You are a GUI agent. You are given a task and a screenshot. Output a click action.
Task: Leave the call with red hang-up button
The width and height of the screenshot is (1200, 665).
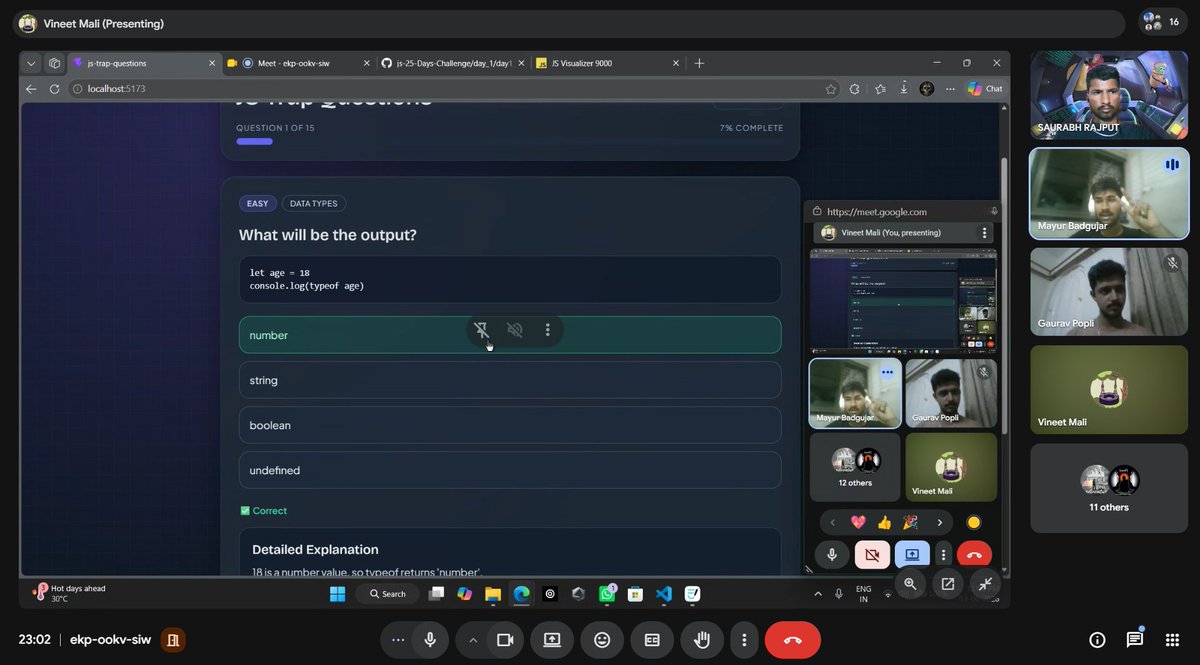[x=793, y=640]
